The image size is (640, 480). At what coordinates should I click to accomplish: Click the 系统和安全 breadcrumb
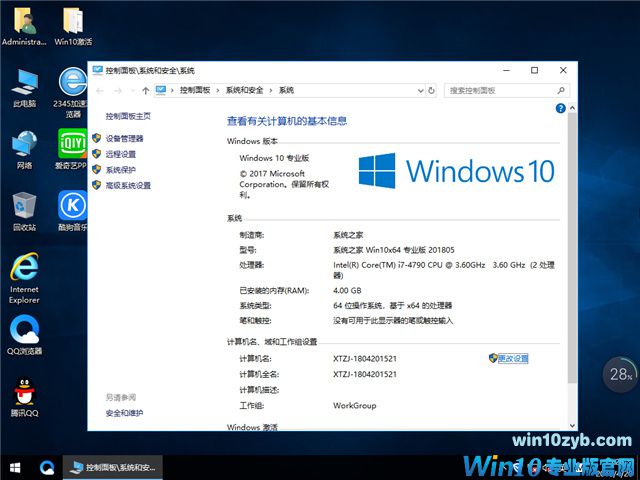point(244,90)
